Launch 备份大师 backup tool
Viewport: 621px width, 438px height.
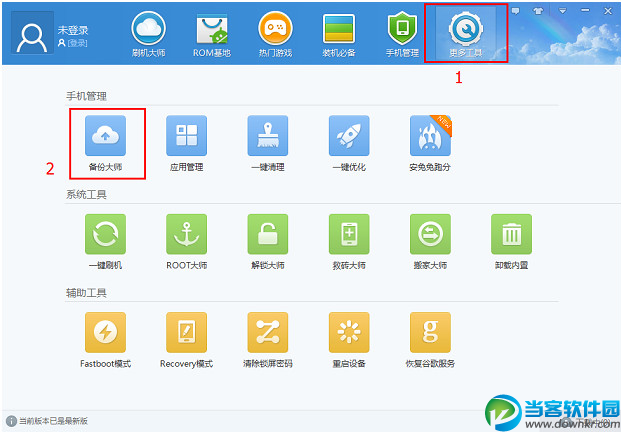tap(105, 144)
